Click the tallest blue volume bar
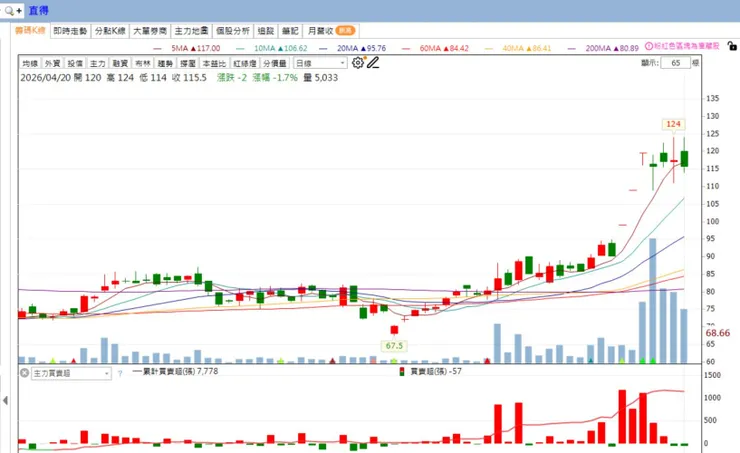740x453 pixels. pyautogui.click(x=653, y=301)
